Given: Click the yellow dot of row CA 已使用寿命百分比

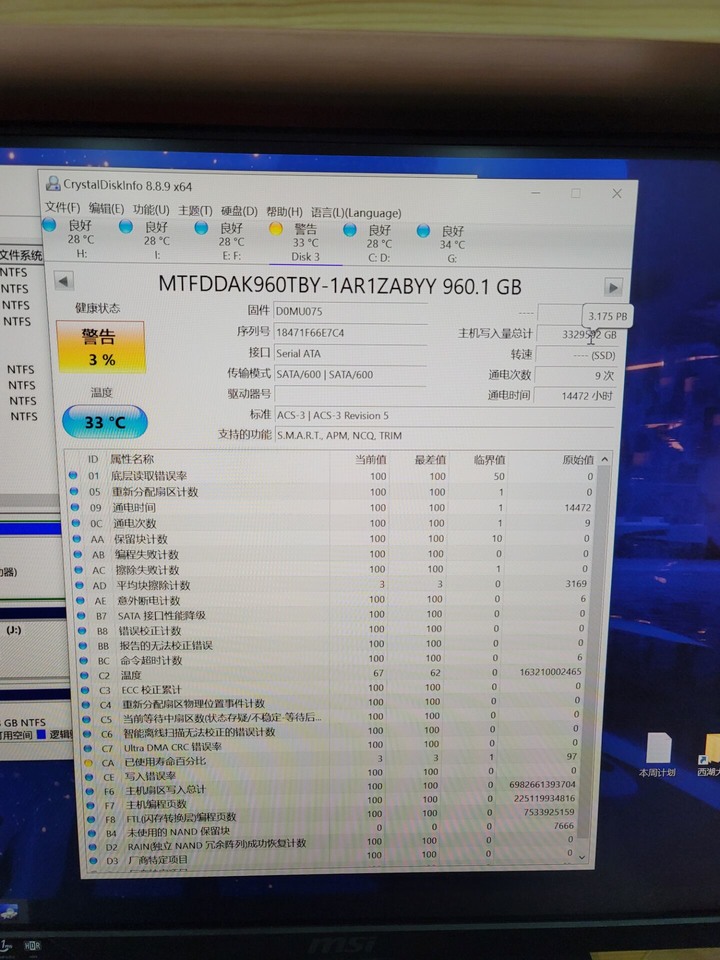Looking at the screenshot, I should 88,763.
